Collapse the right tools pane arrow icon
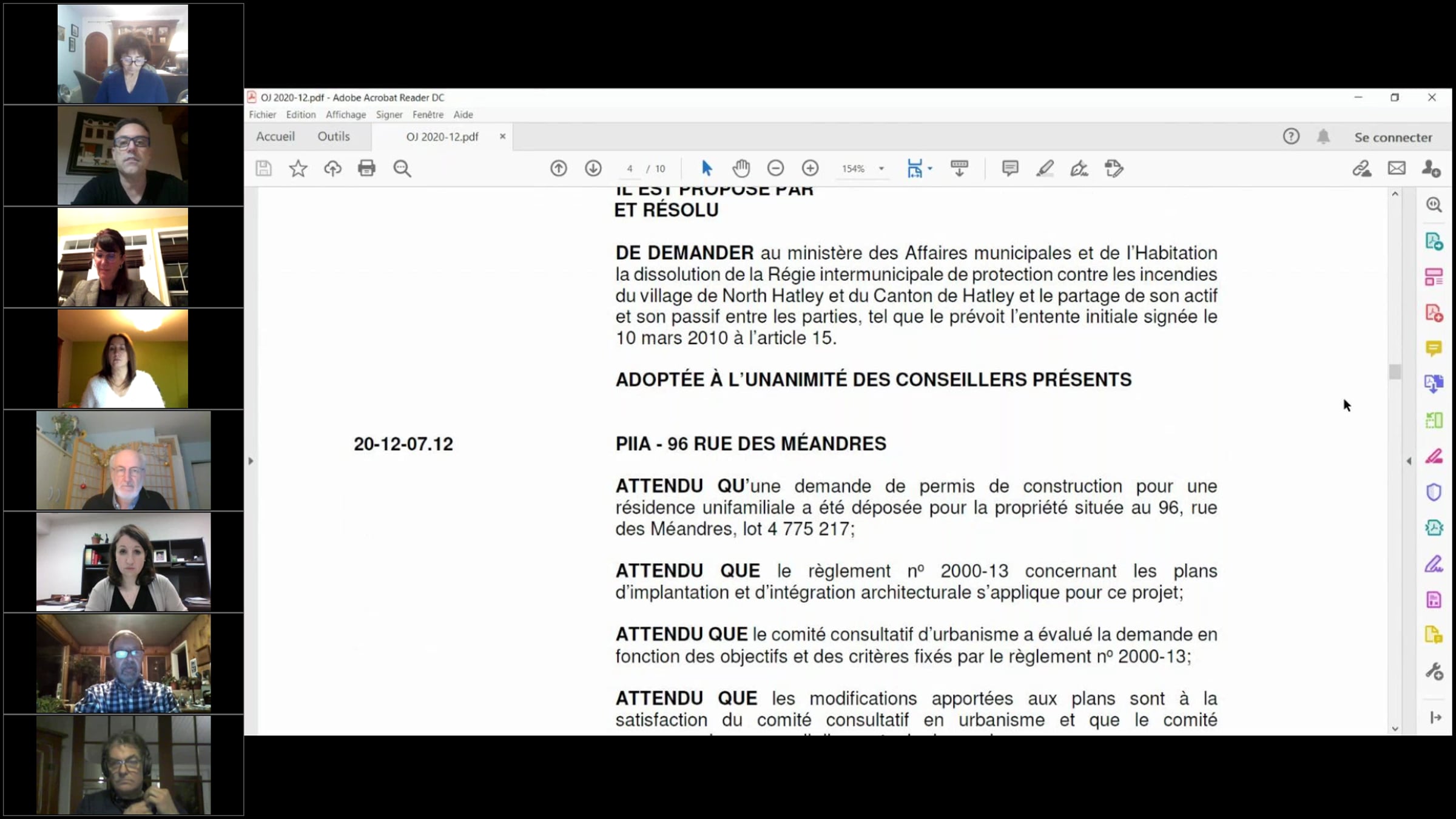 pos(1435,718)
